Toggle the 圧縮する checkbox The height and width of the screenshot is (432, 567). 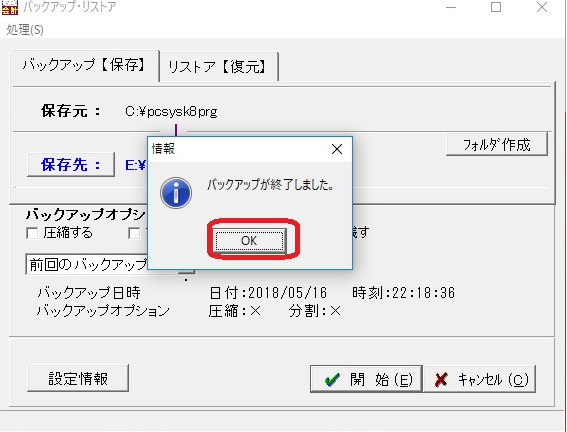click(x=32, y=234)
